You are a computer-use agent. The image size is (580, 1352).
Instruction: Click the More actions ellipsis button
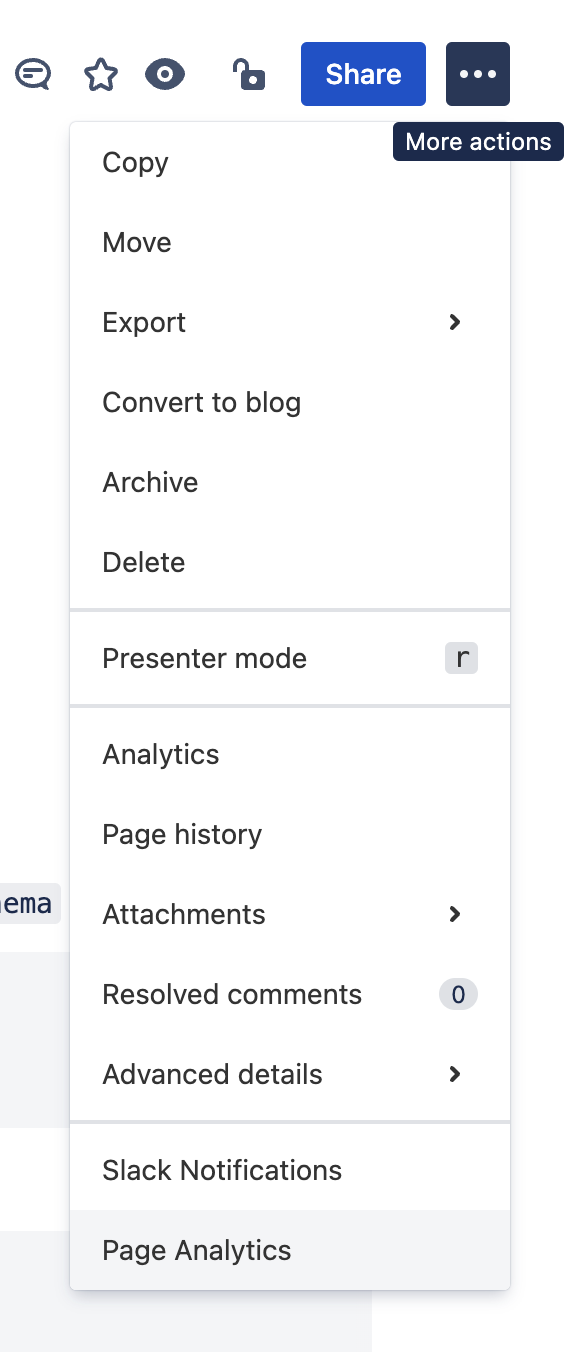click(478, 74)
